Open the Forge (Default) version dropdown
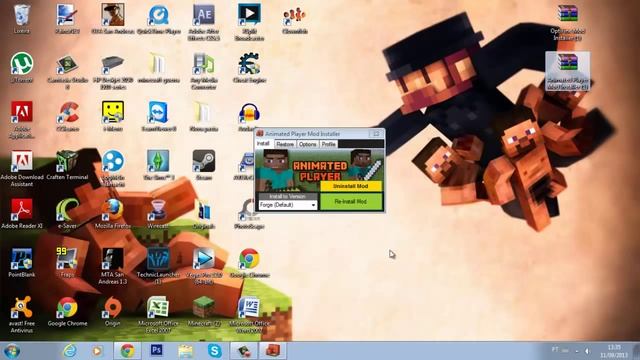Screen dimensions: 640x360 287,205
